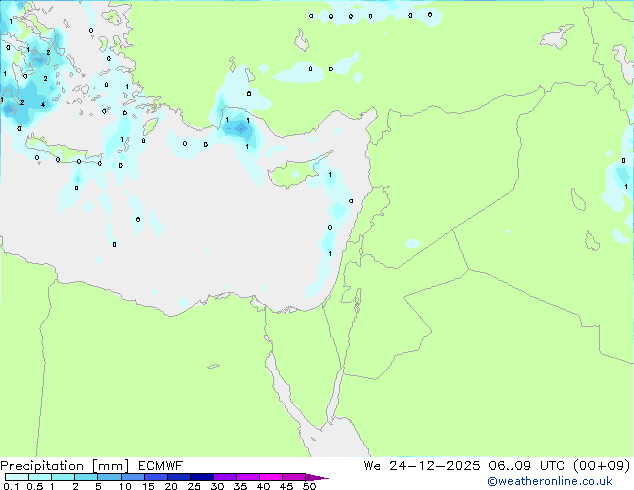
Task: Click the legend label '50'
Action: [x=309, y=486]
